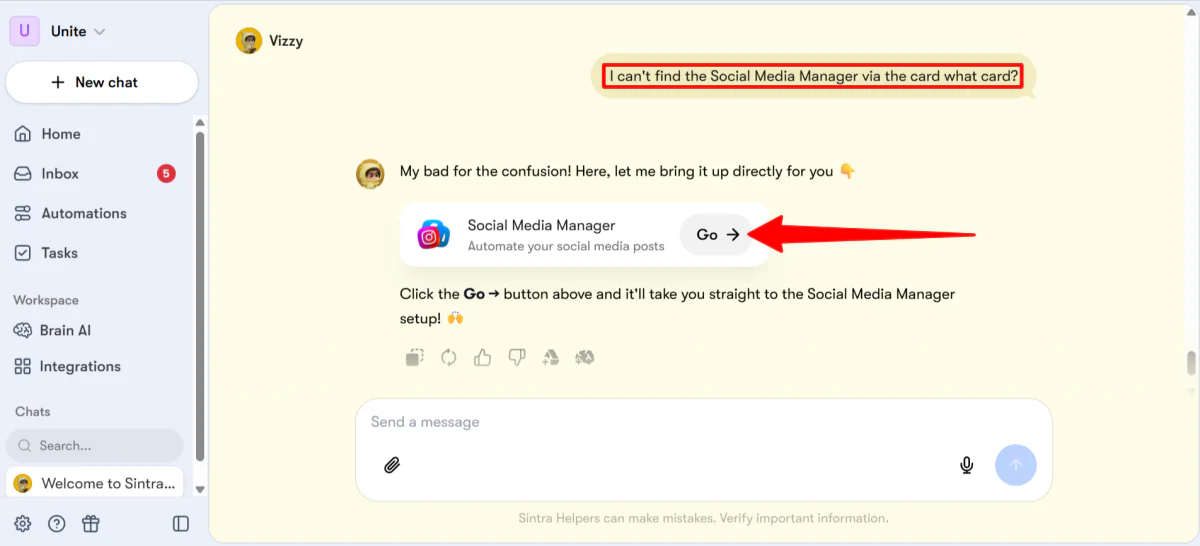Viewport: 1200px width, 546px height.
Task: Give the reply a thumbs up
Action: click(483, 357)
